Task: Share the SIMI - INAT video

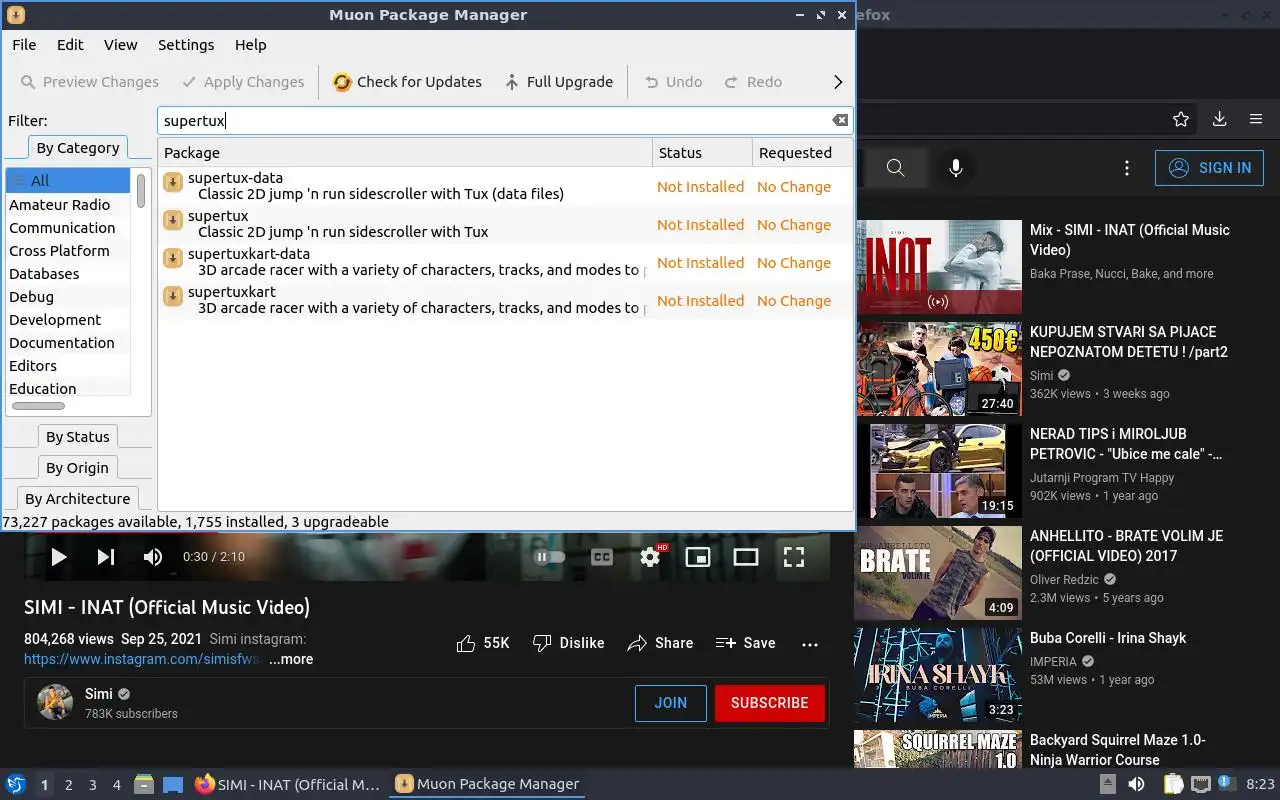Action: click(660, 643)
